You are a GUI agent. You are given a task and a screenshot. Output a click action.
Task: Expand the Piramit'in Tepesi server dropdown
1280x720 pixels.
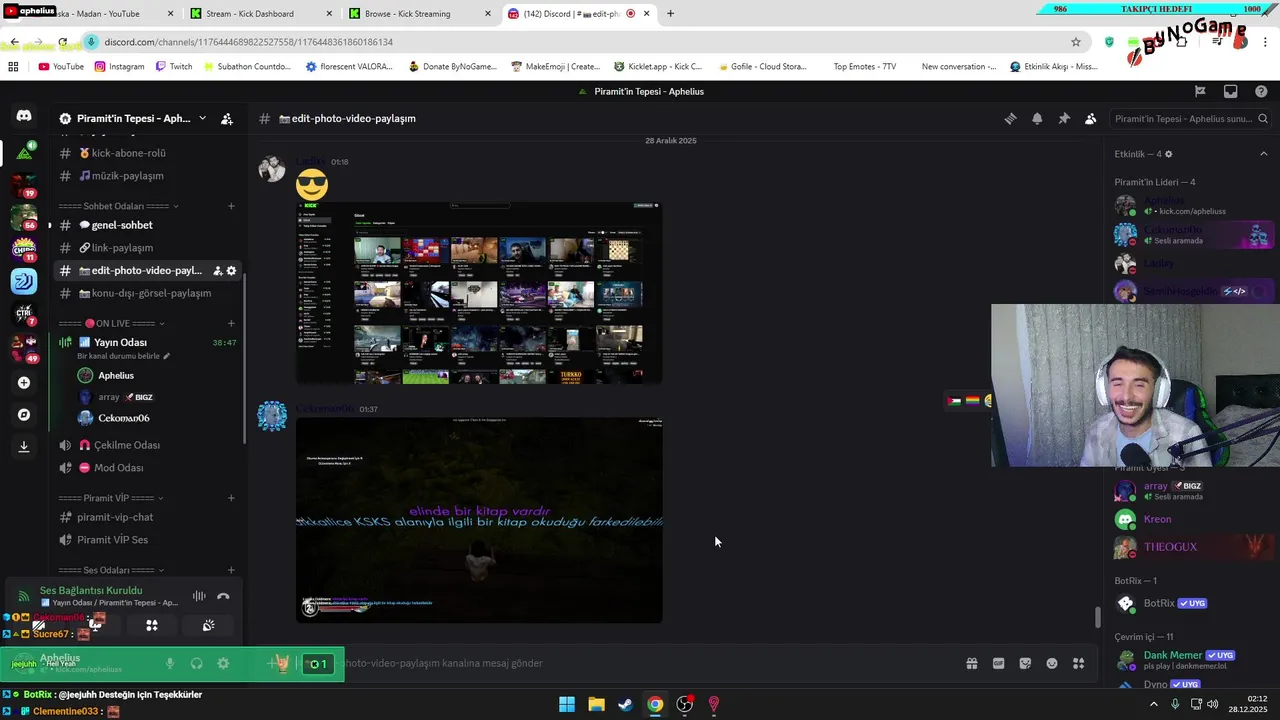point(202,118)
